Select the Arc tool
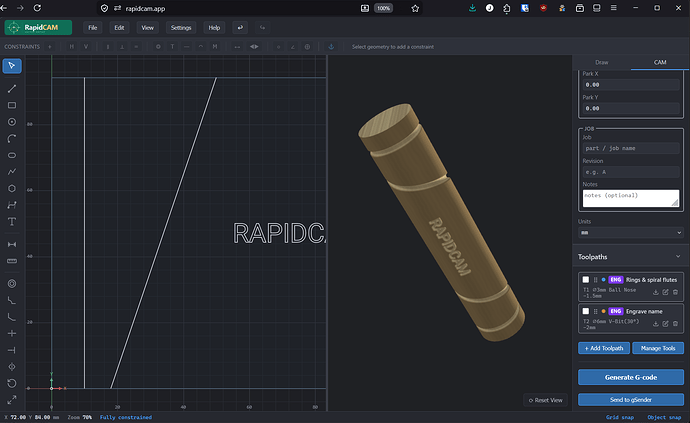This screenshot has width=690, height=423. (x=12, y=139)
